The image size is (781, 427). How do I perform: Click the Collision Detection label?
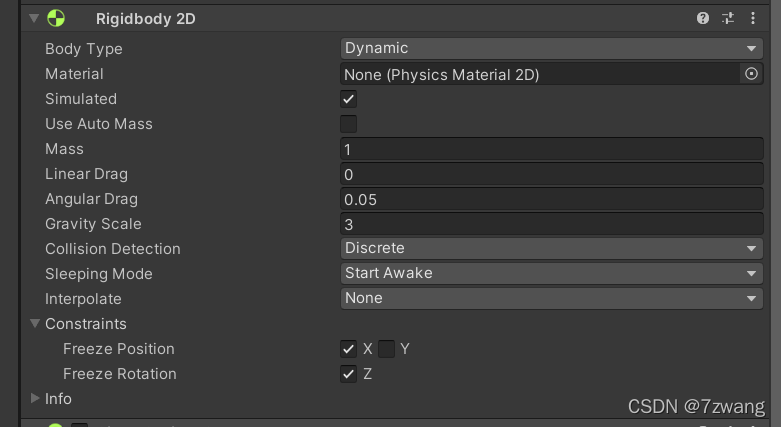(x=113, y=249)
